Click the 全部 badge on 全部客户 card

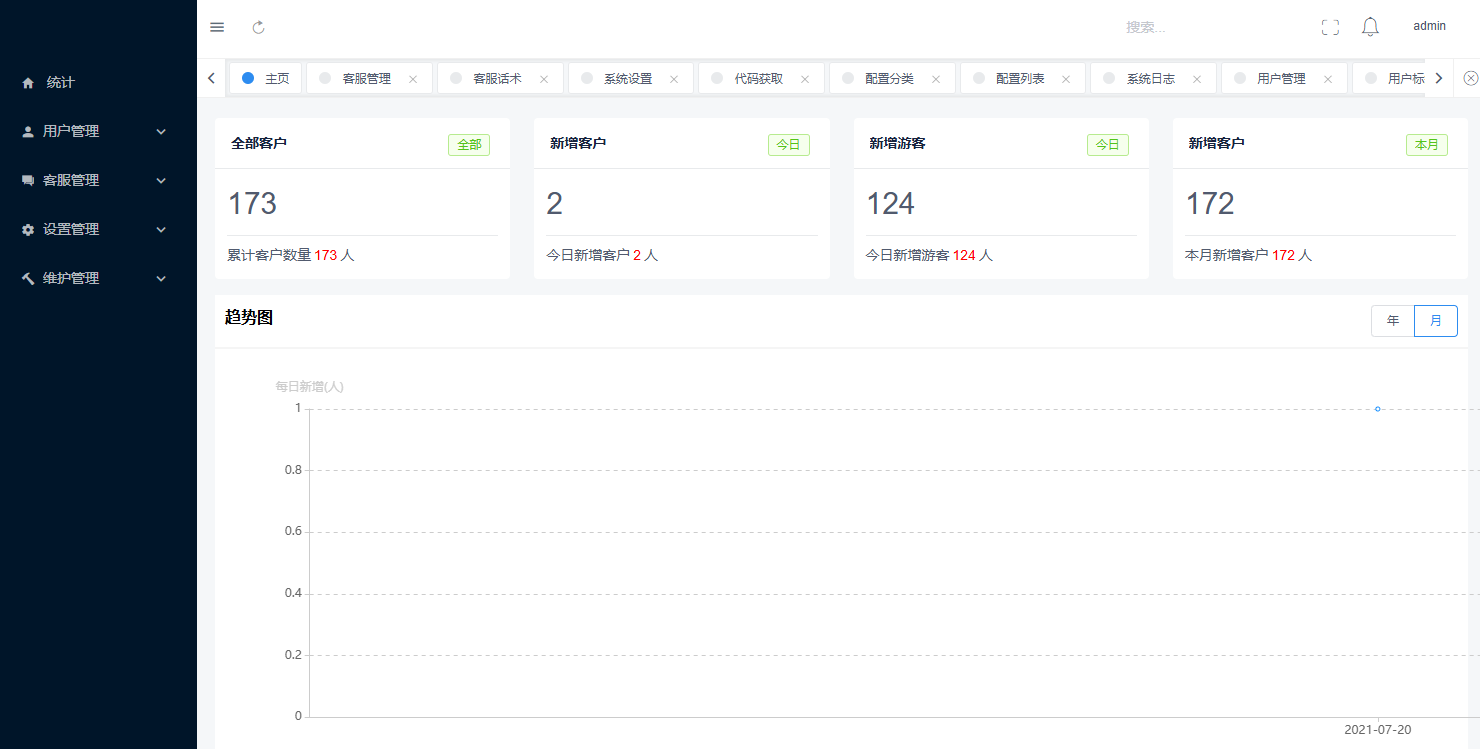pos(469,145)
